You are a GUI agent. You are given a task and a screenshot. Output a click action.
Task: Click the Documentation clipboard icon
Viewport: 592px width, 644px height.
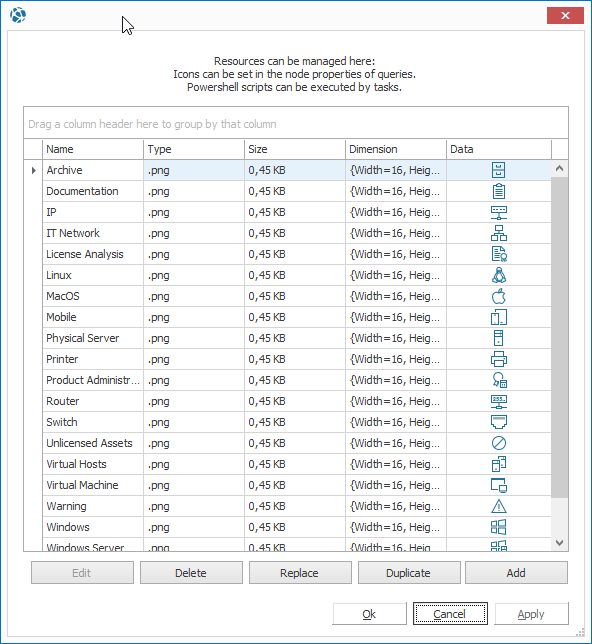pos(499,191)
